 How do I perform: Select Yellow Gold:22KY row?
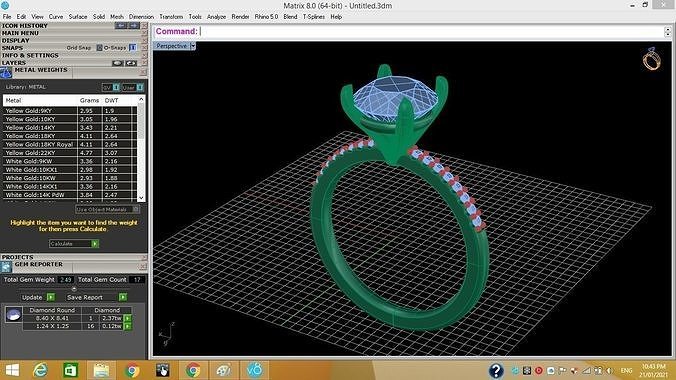coord(70,153)
